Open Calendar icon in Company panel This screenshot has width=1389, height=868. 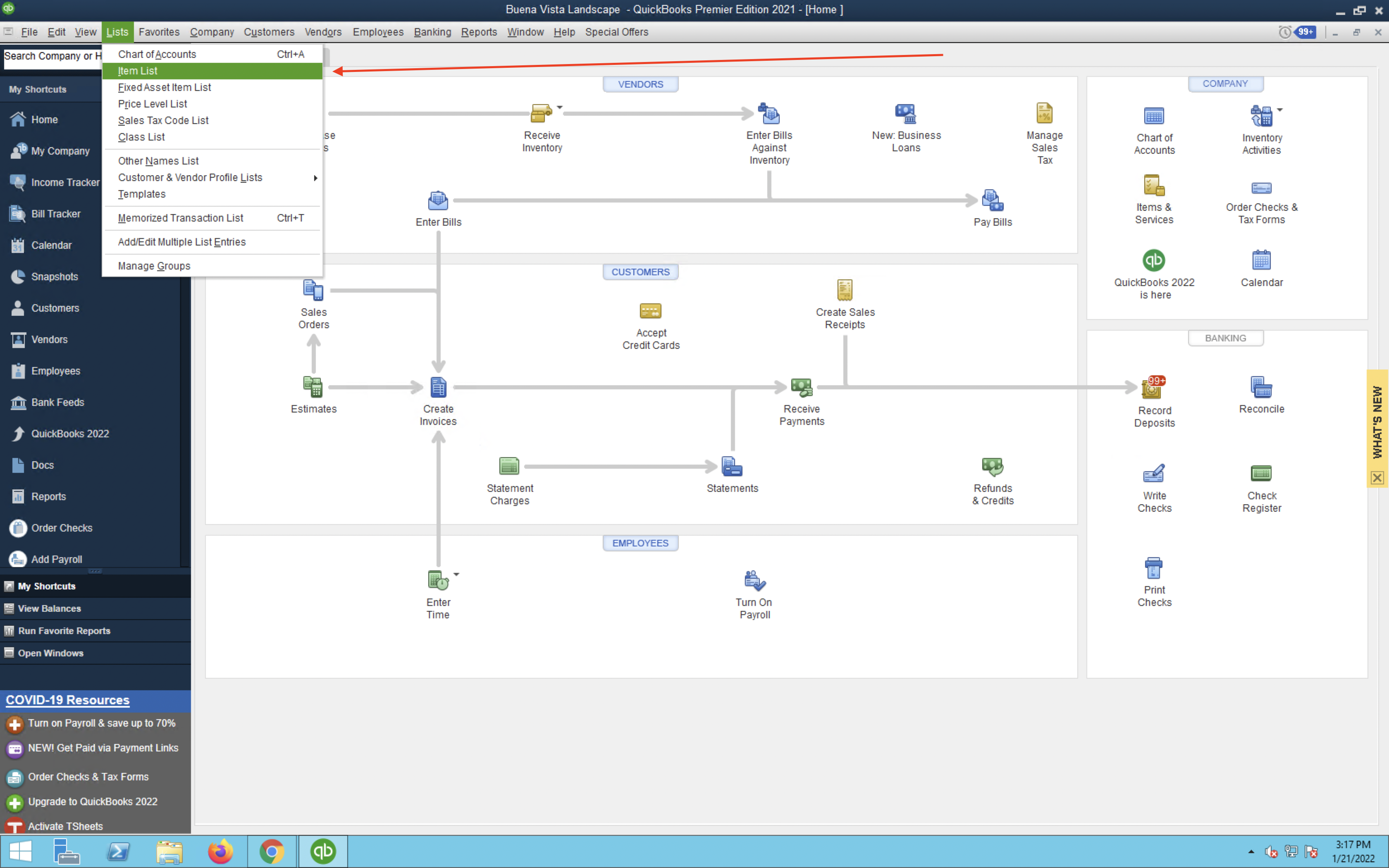pyautogui.click(x=1261, y=261)
